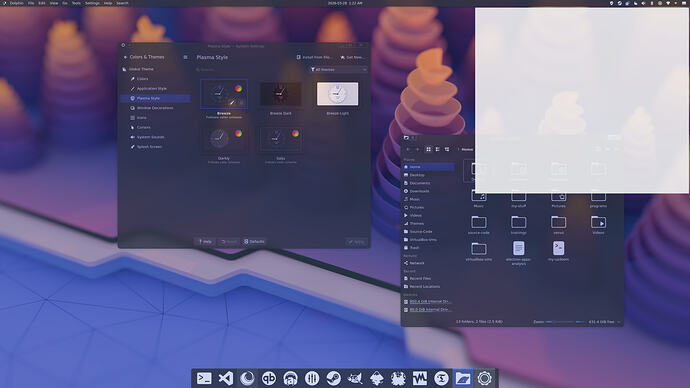Open Network in Dolphin places panel
This screenshot has height=388, width=690.
click(x=428, y=263)
